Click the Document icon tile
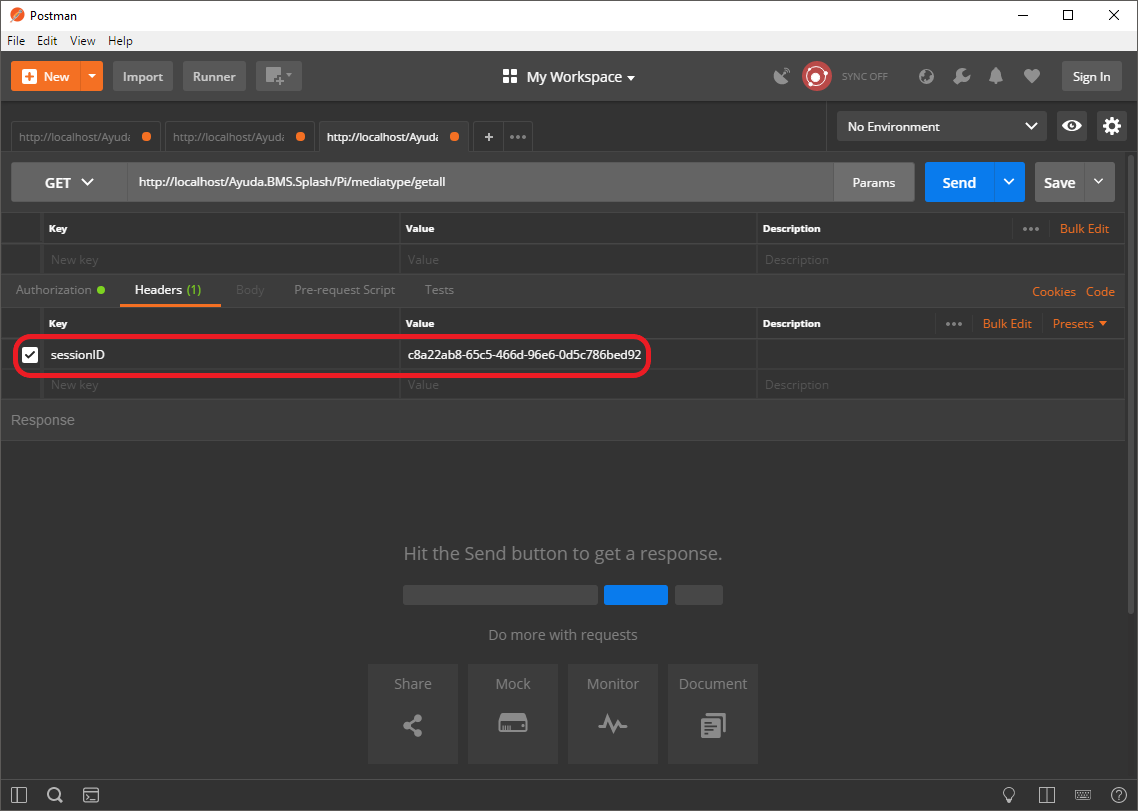The image size is (1138, 811). coord(713,713)
